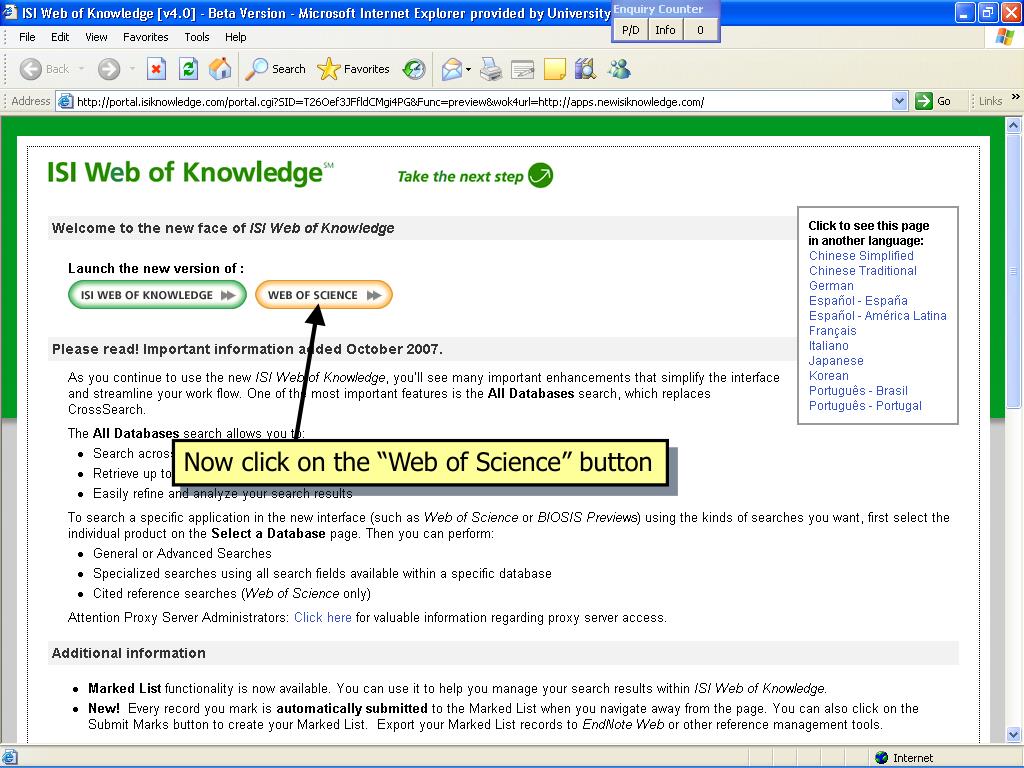Switch page to Chinese Traditional
1024x768 pixels.
point(863,270)
